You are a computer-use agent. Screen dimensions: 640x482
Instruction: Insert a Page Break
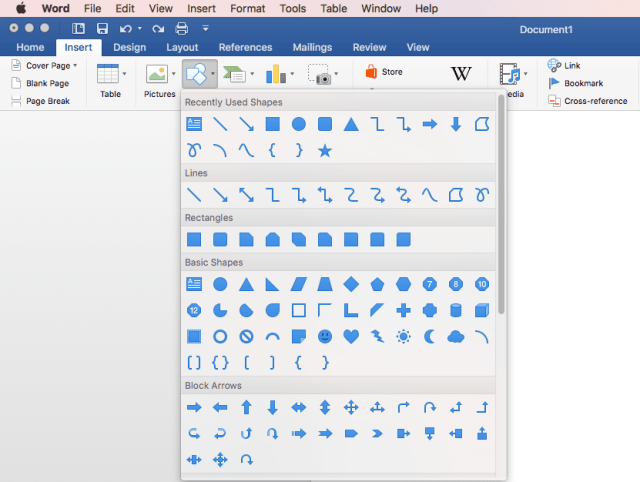47,101
